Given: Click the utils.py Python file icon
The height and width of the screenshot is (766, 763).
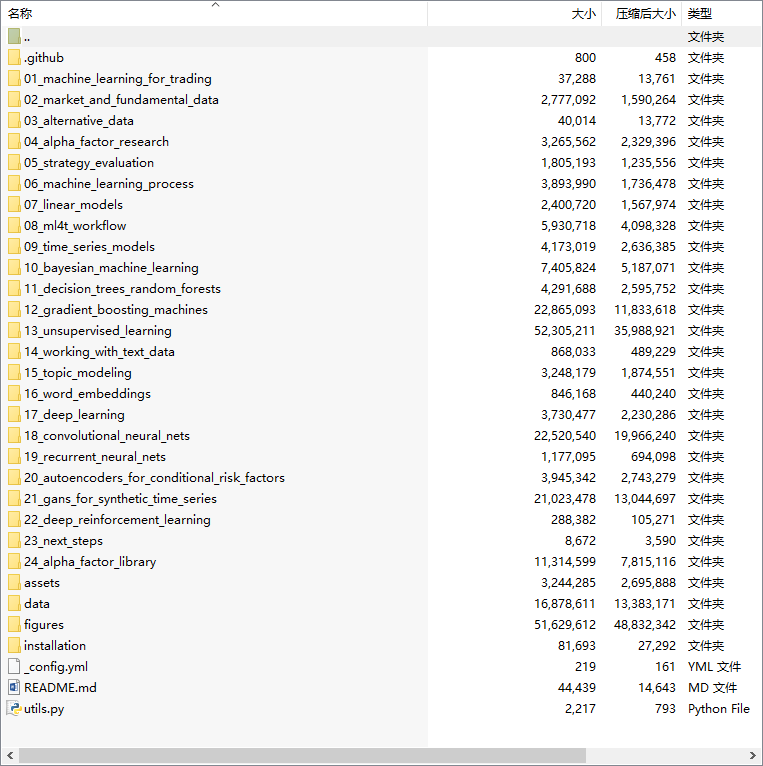Looking at the screenshot, I should pyautogui.click(x=14, y=708).
